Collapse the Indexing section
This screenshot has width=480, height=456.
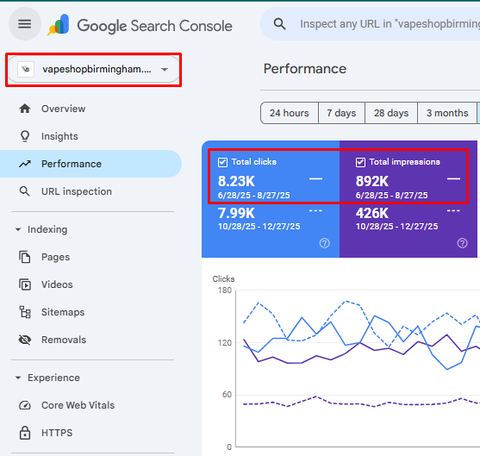(18, 229)
